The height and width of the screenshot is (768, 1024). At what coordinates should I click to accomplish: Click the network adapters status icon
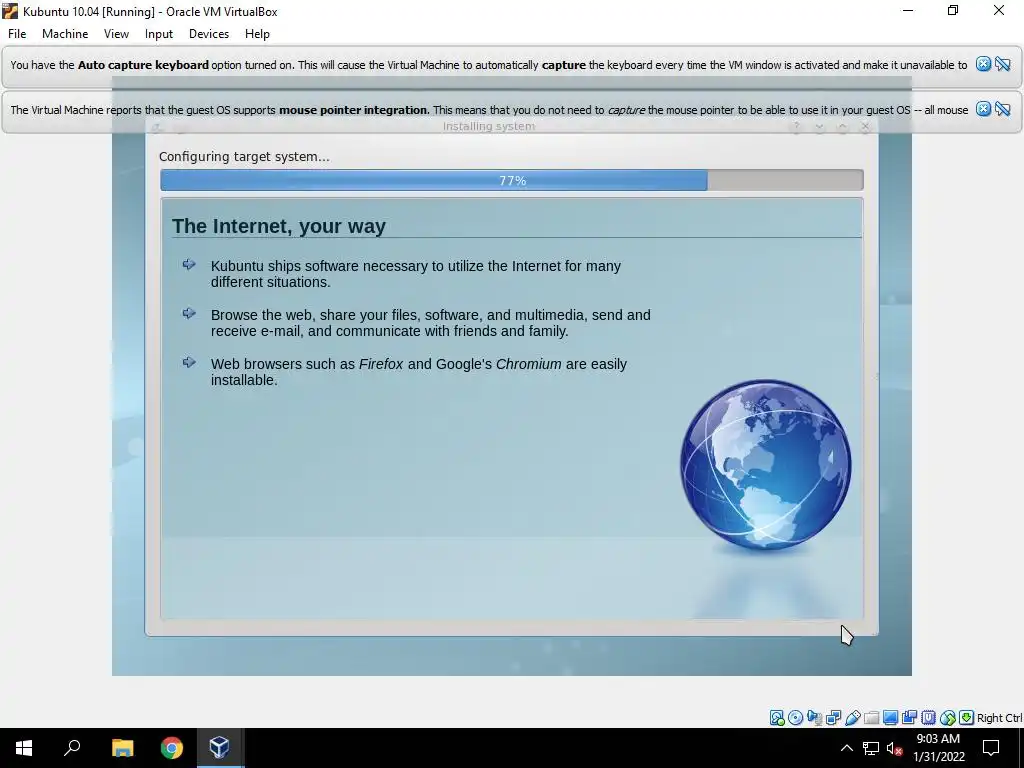(x=833, y=718)
